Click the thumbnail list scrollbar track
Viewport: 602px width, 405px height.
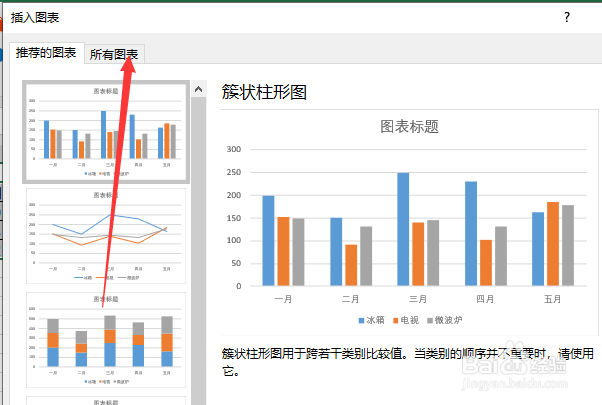click(198, 250)
